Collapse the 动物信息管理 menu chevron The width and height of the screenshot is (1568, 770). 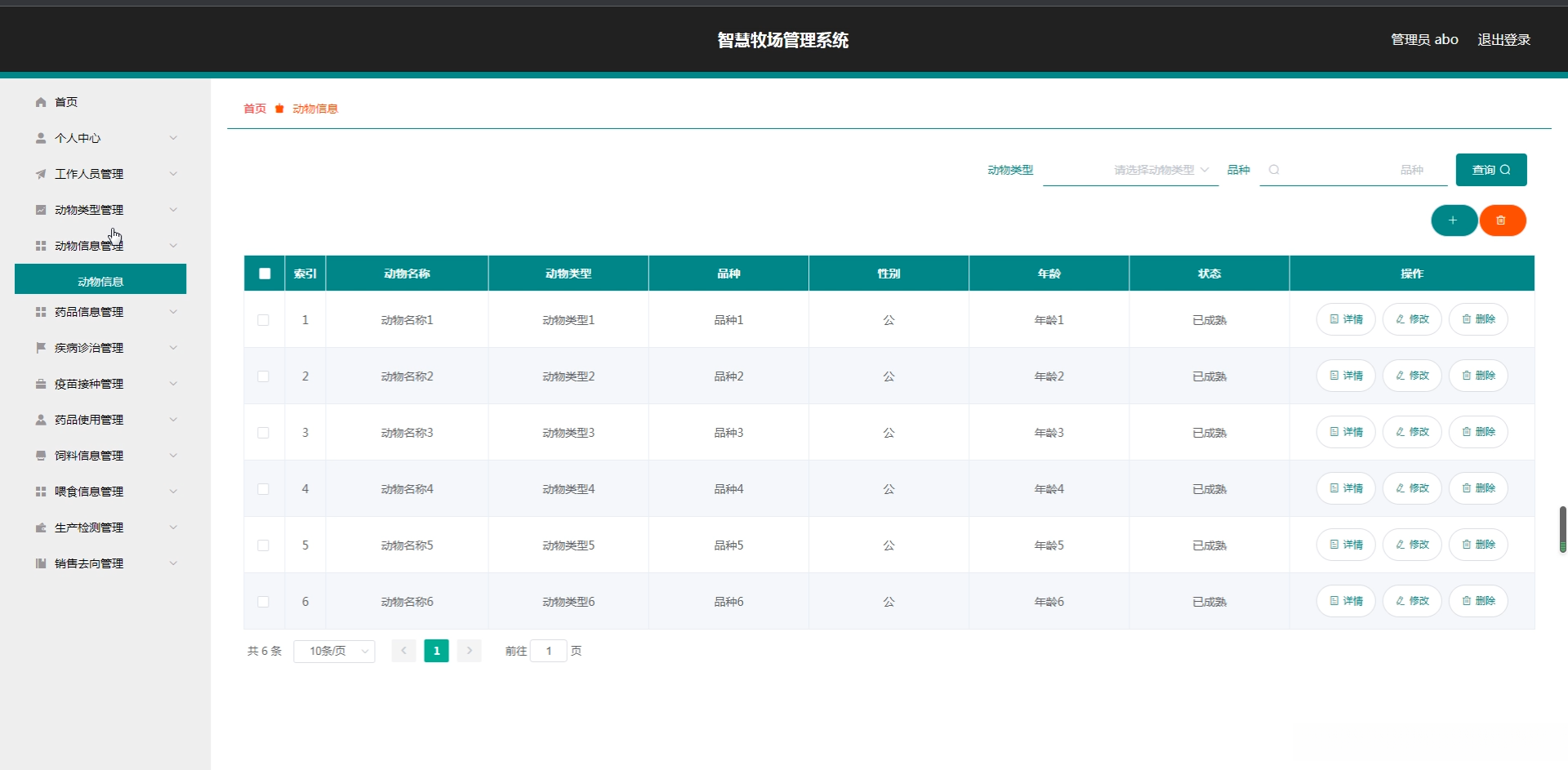(173, 246)
